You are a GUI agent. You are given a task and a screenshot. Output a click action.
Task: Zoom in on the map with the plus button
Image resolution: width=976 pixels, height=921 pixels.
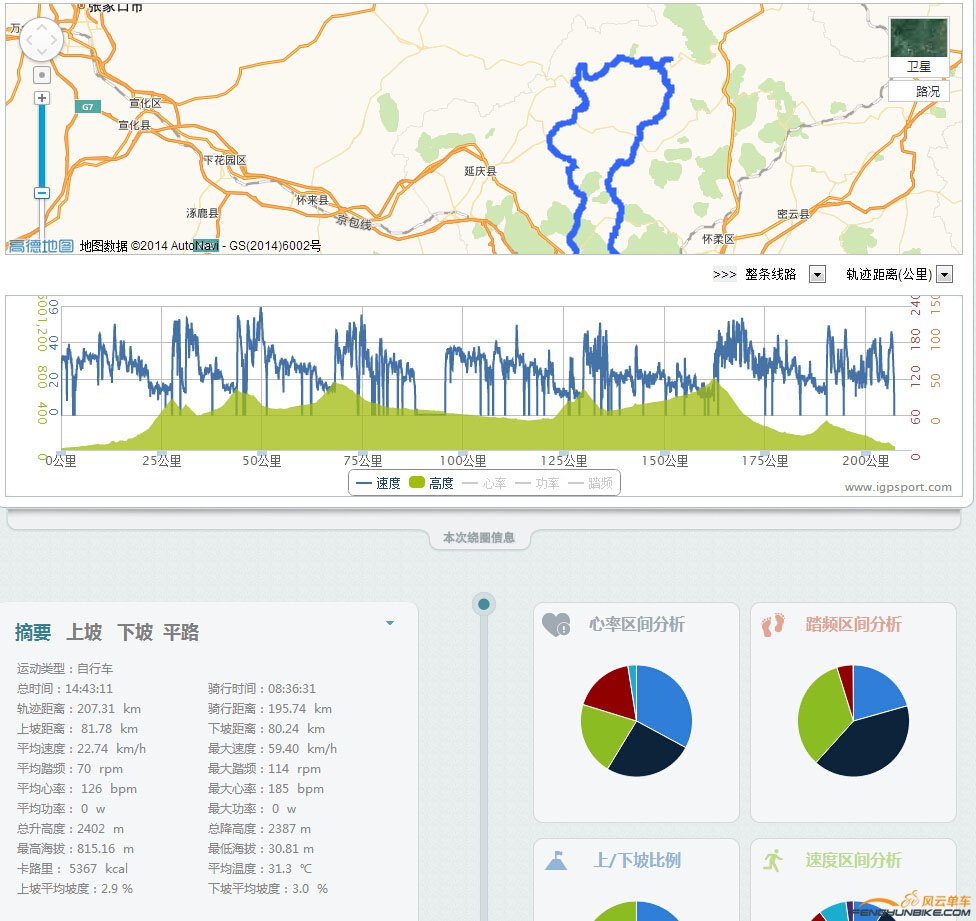coord(40,98)
